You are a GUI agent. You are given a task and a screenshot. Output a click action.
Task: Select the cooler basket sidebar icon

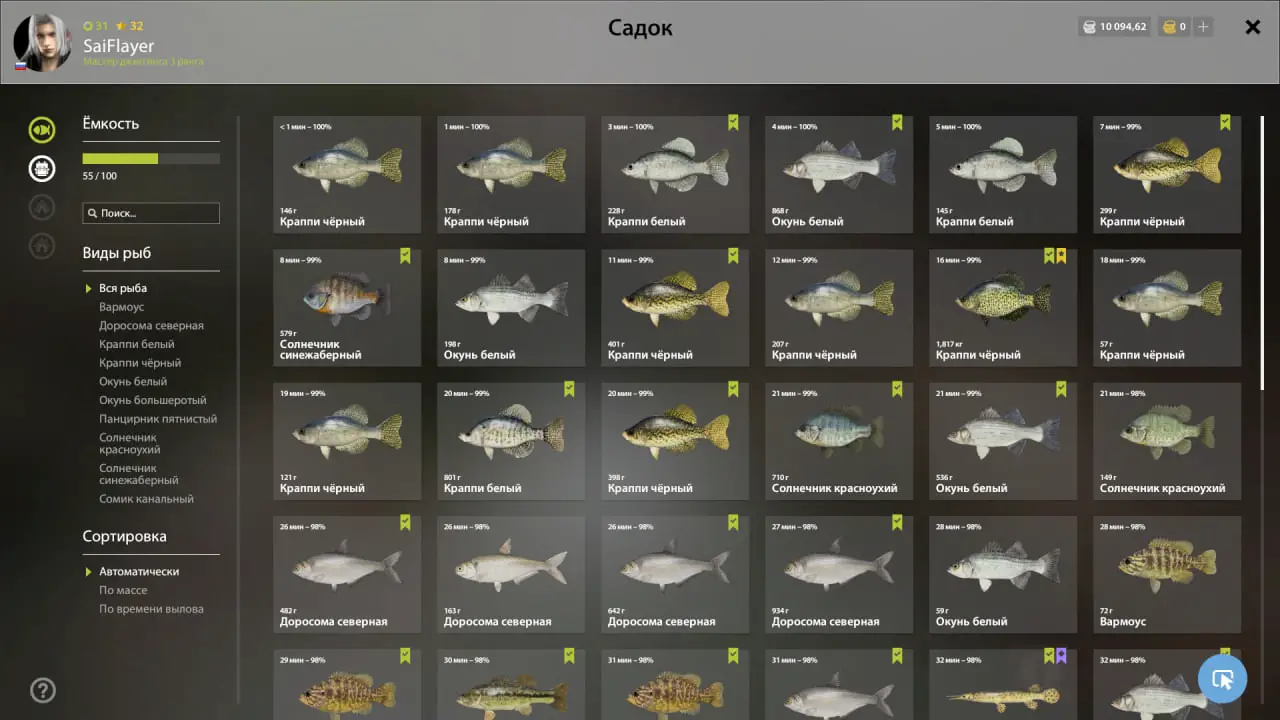coord(42,168)
